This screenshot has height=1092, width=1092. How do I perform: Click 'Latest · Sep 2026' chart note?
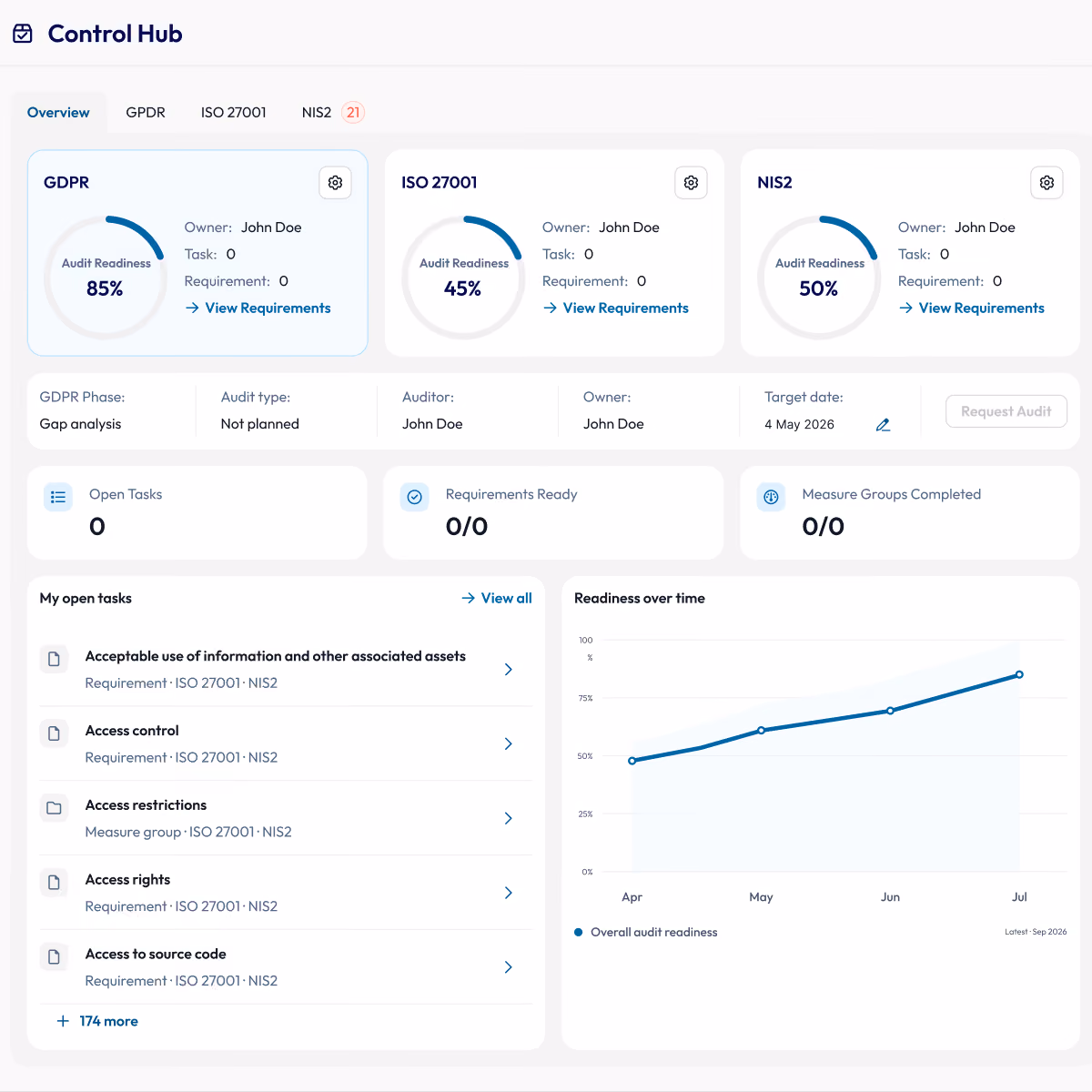[1036, 932]
